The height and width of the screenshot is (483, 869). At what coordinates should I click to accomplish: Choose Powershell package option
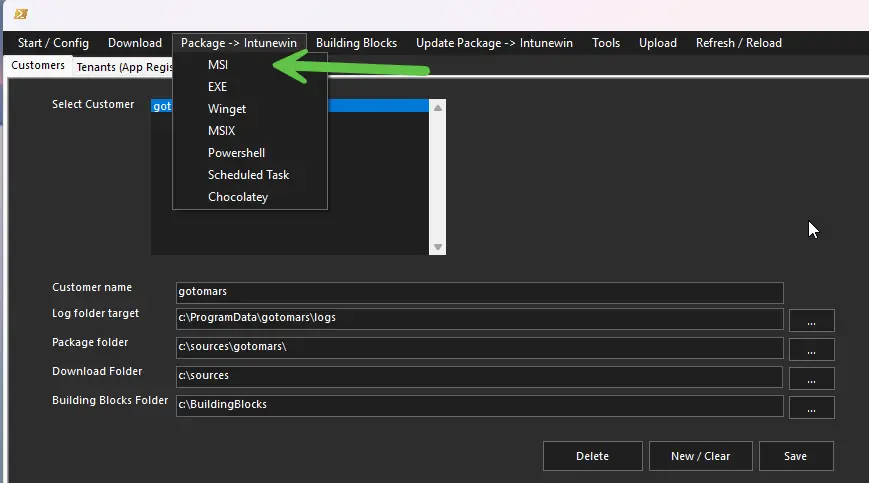[x=236, y=153]
